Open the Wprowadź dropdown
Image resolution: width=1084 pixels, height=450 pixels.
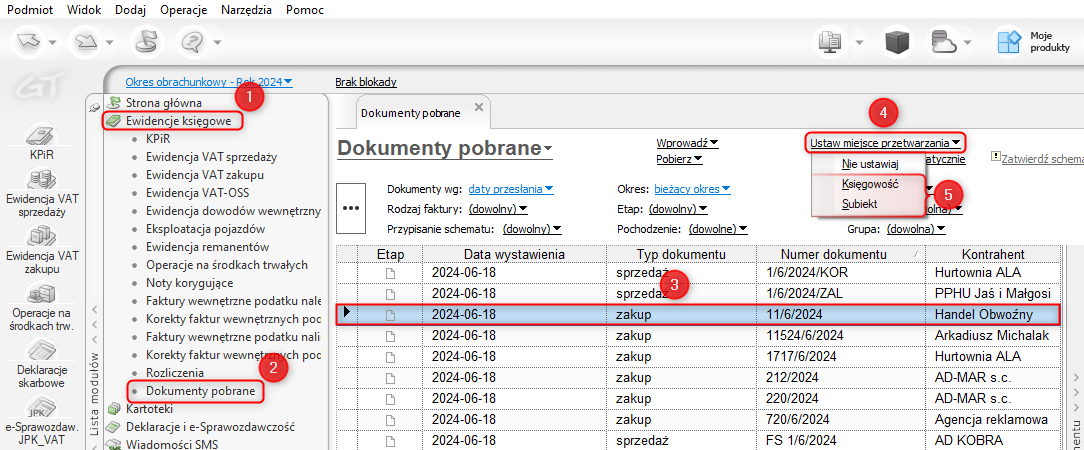(x=687, y=143)
